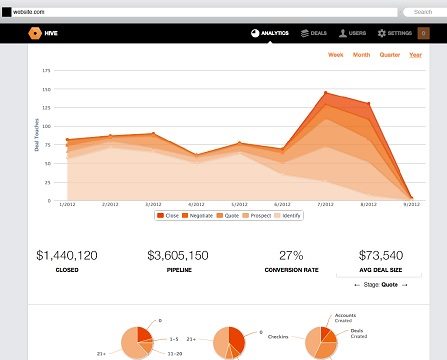
Task: Click the 5/2012 top data point
Action: pos(239,143)
